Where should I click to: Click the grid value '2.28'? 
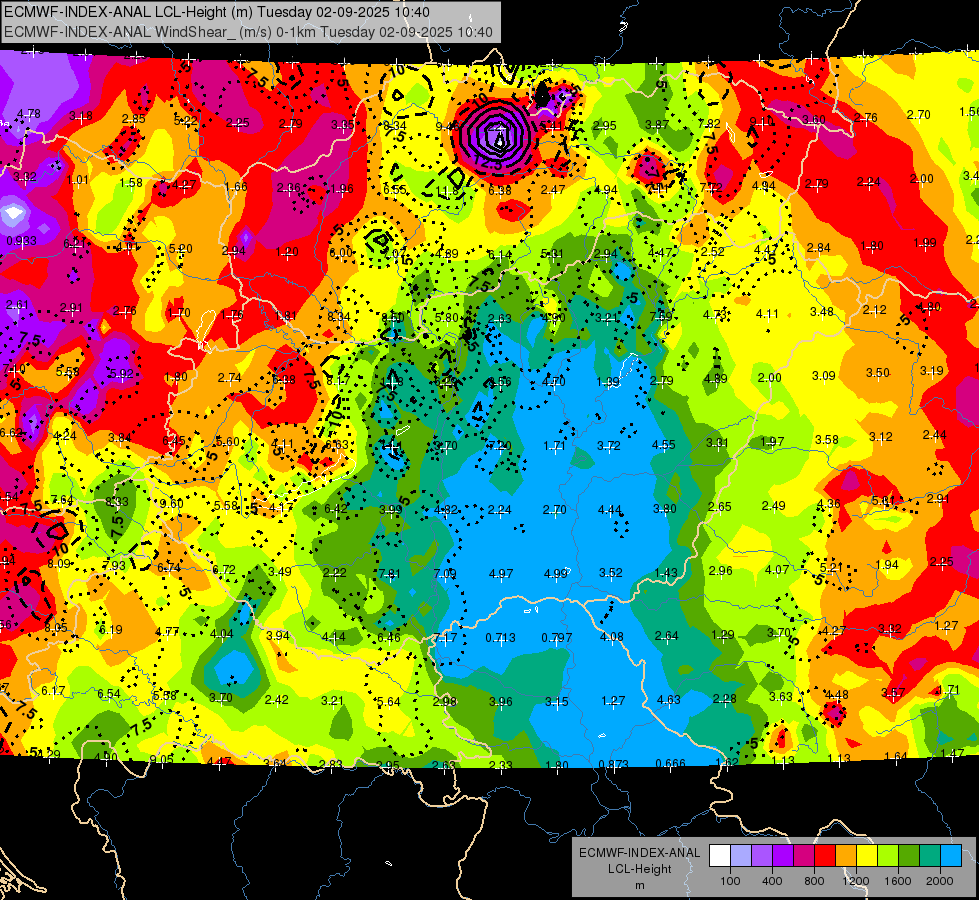[x=724, y=699]
